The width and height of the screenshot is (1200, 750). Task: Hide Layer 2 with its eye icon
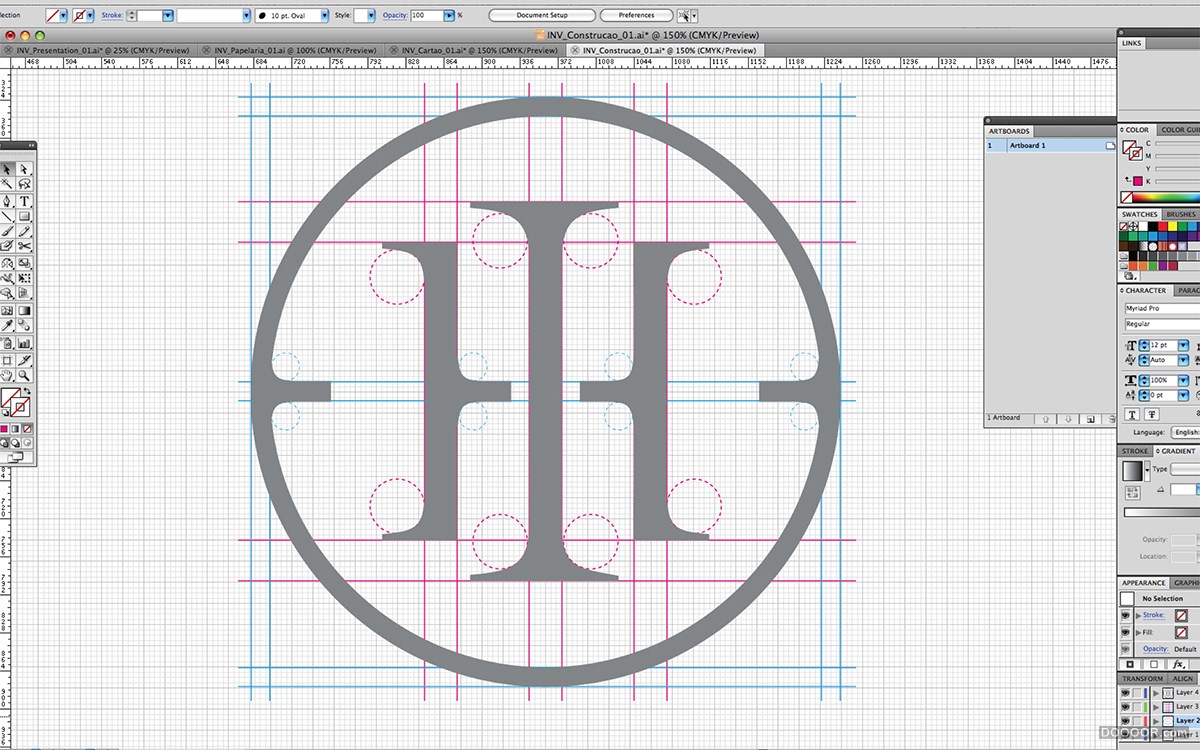pos(1126,720)
